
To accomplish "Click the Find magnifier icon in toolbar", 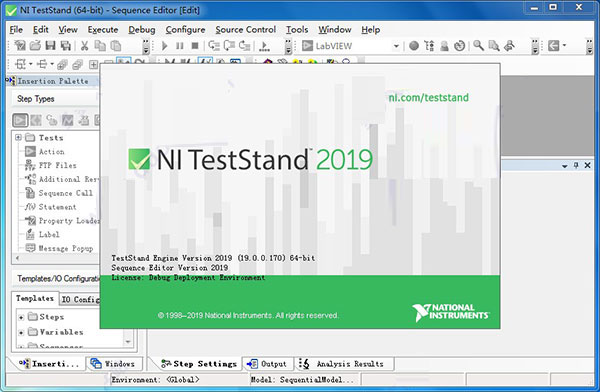I will pos(478,46).
